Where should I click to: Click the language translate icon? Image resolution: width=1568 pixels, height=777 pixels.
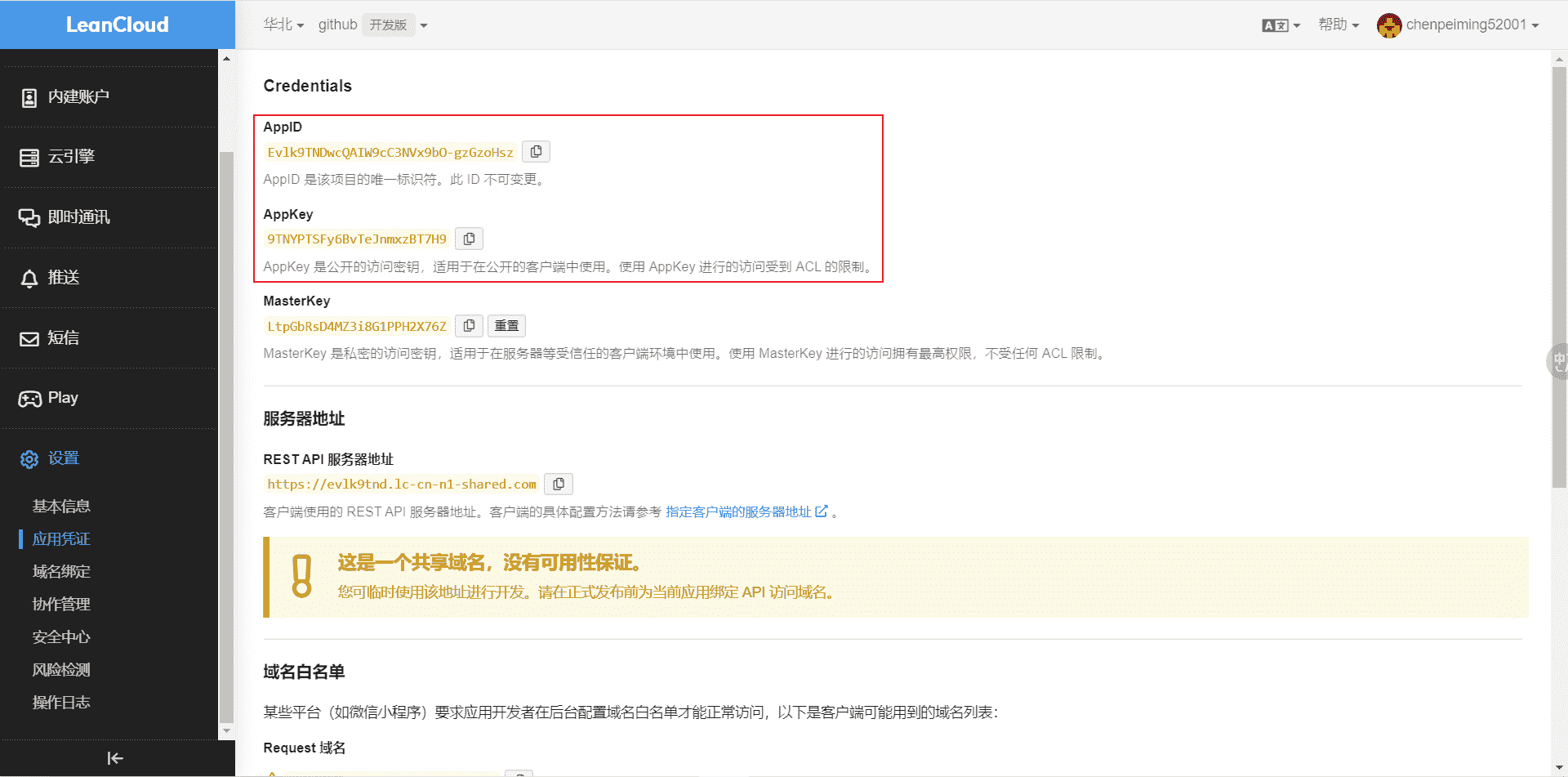[x=1275, y=25]
